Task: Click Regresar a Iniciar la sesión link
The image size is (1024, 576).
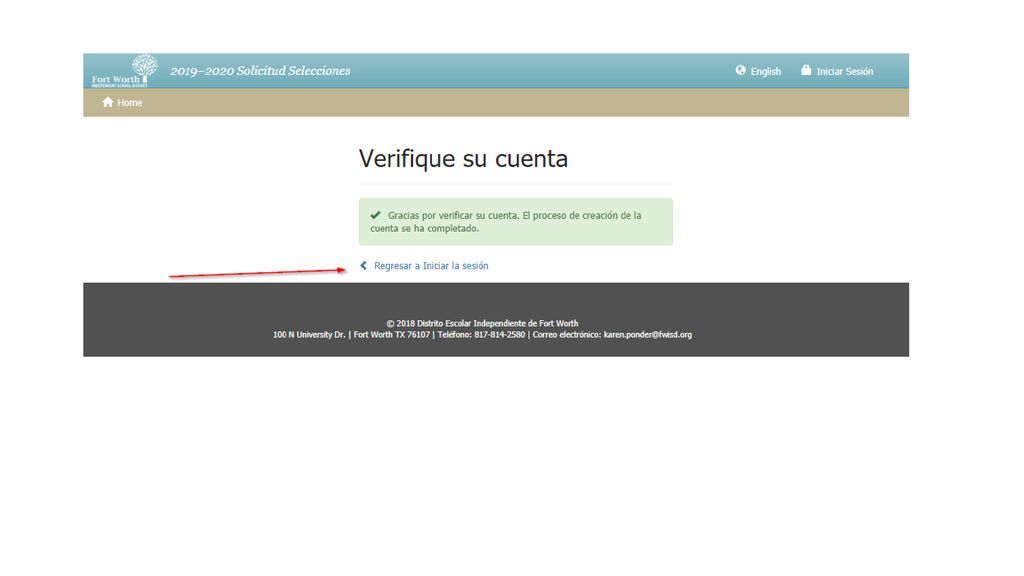Action: [431, 266]
